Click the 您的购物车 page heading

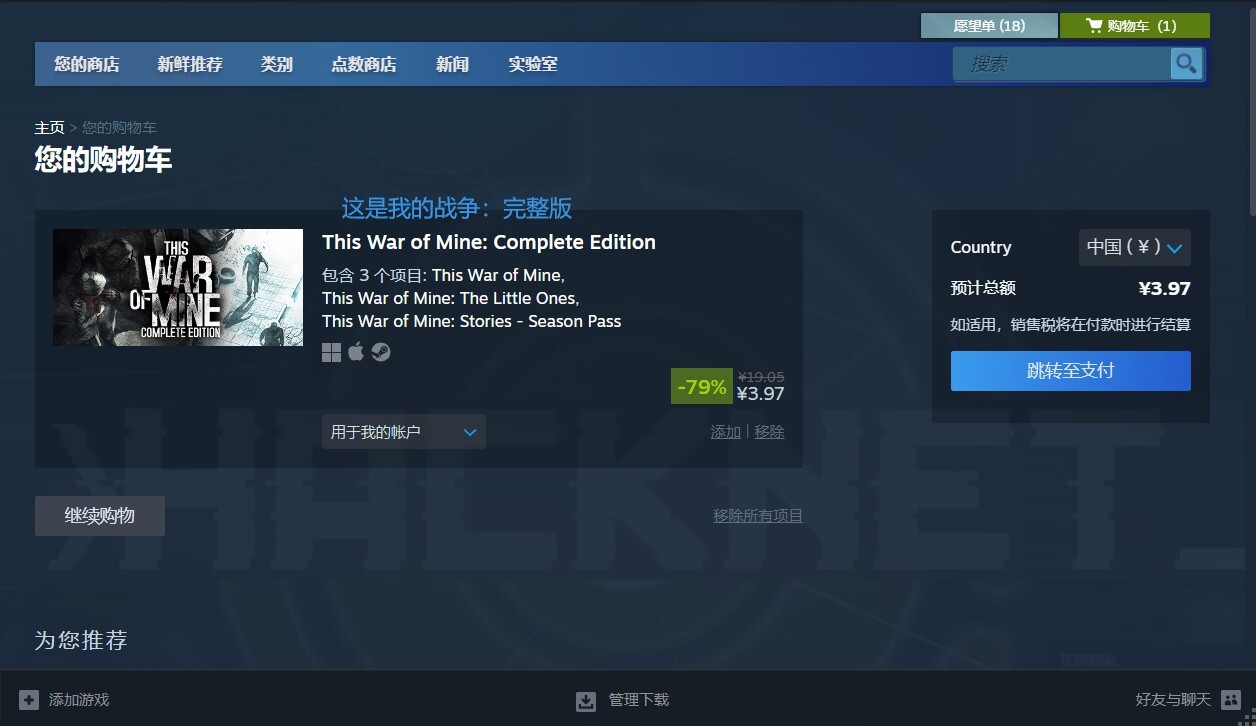[x=103, y=159]
